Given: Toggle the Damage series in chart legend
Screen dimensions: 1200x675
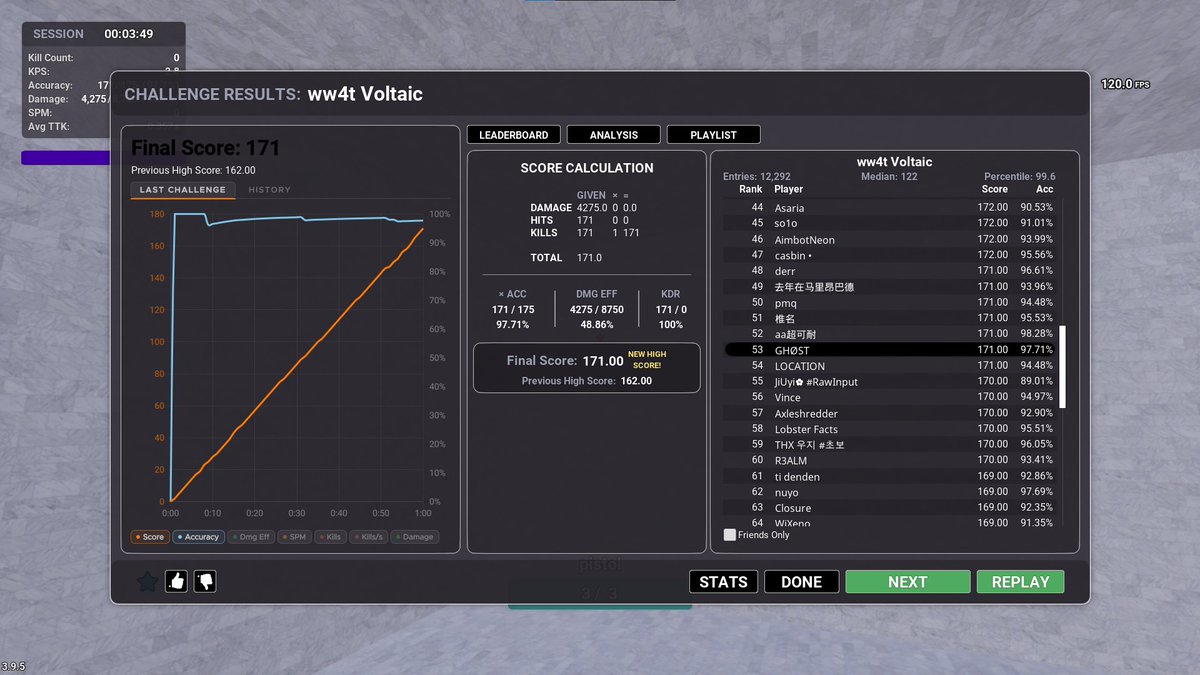Looking at the screenshot, I should (415, 537).
